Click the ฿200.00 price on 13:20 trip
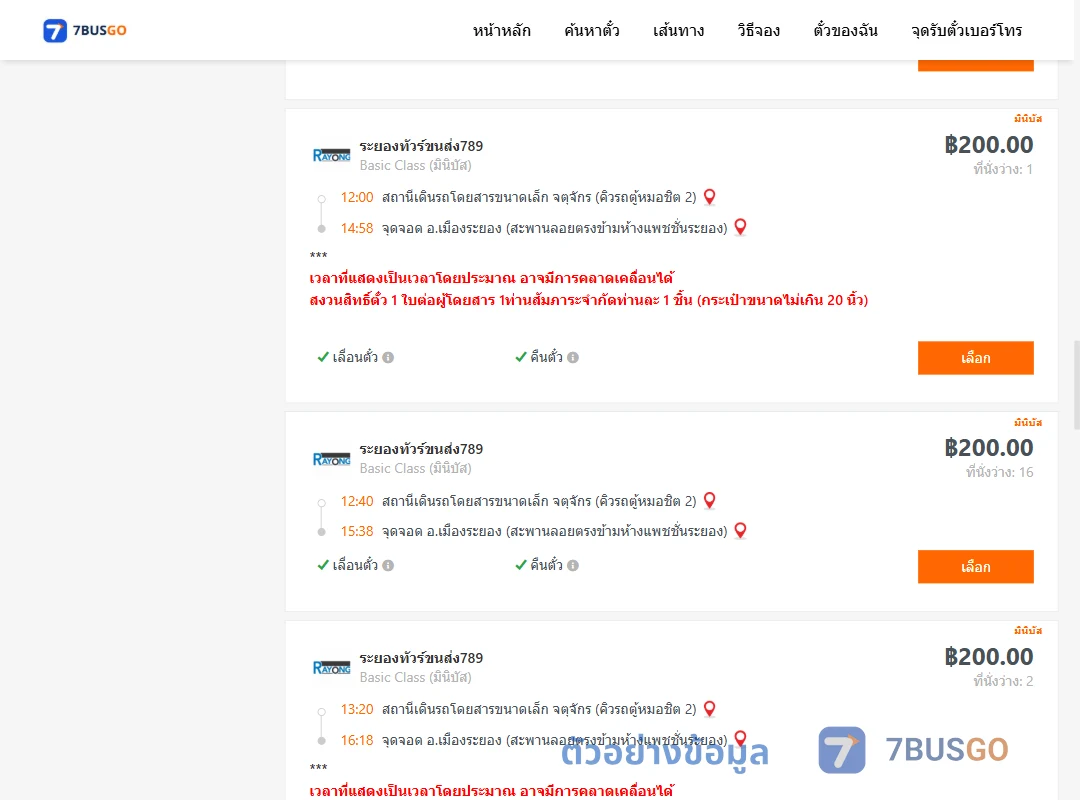The width and height of the screenshot is (1080, 800). [x=988, y=657]
